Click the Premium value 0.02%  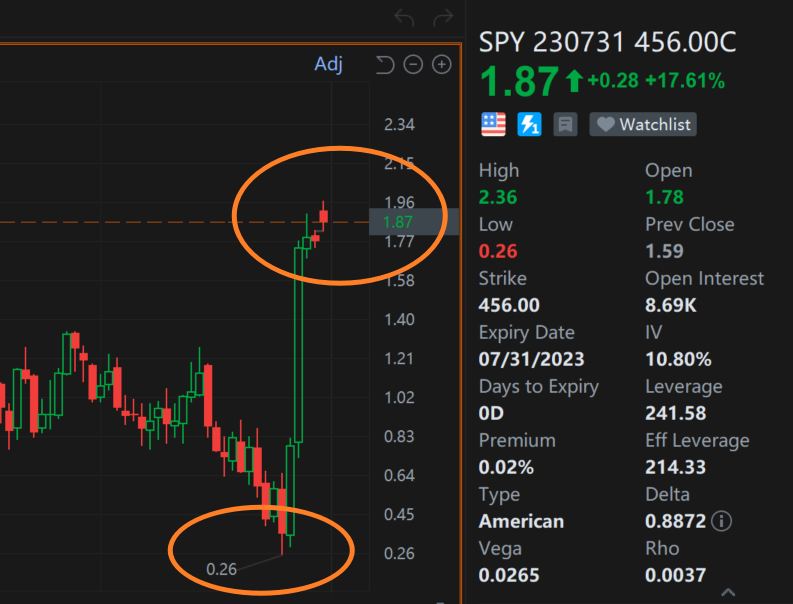506,467
